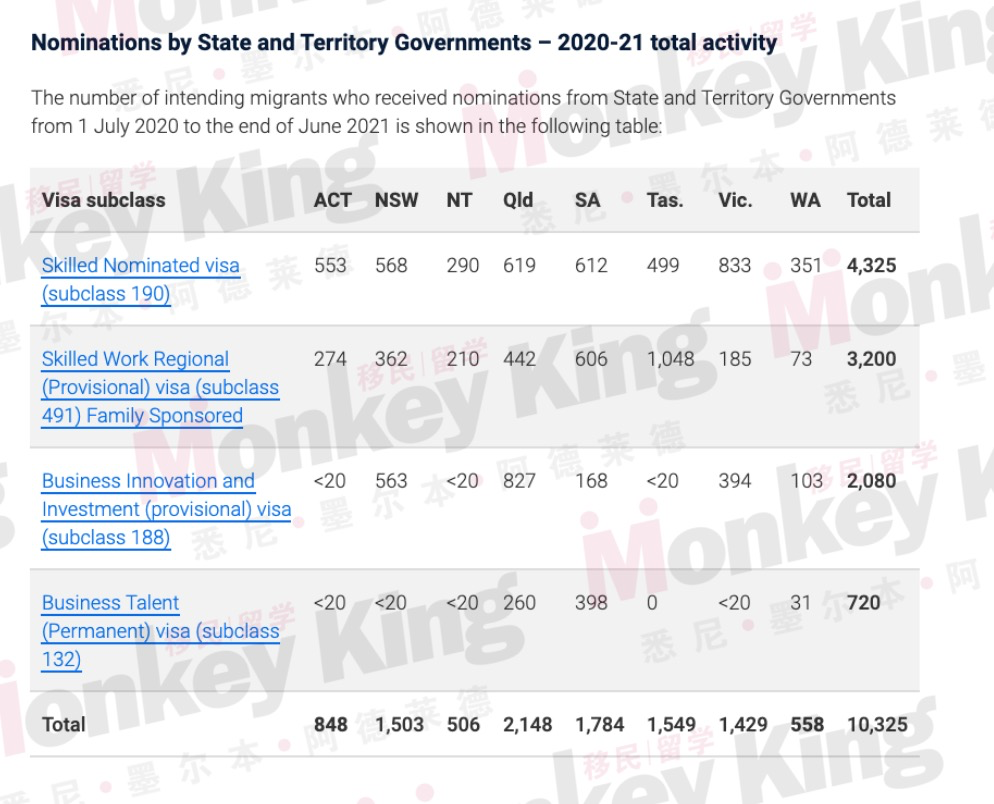Click the Qld value 827 for subclass 188

519,481
